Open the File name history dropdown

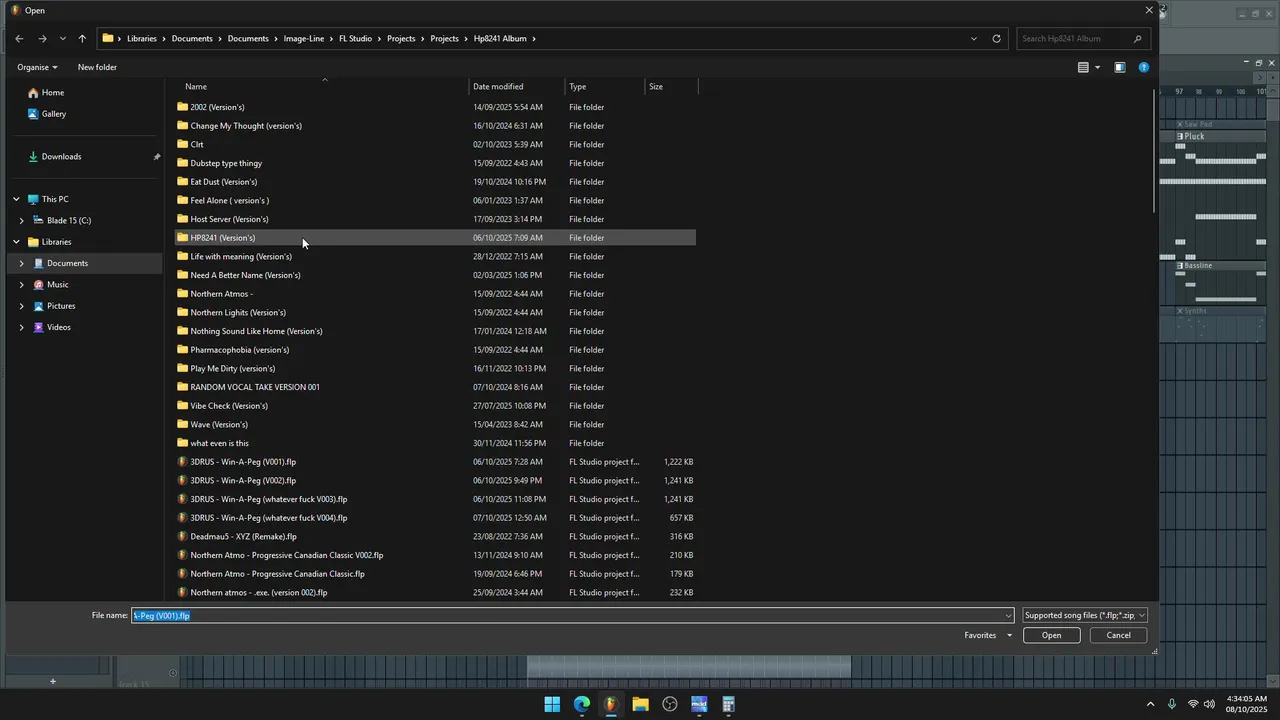pos(1008,616)
